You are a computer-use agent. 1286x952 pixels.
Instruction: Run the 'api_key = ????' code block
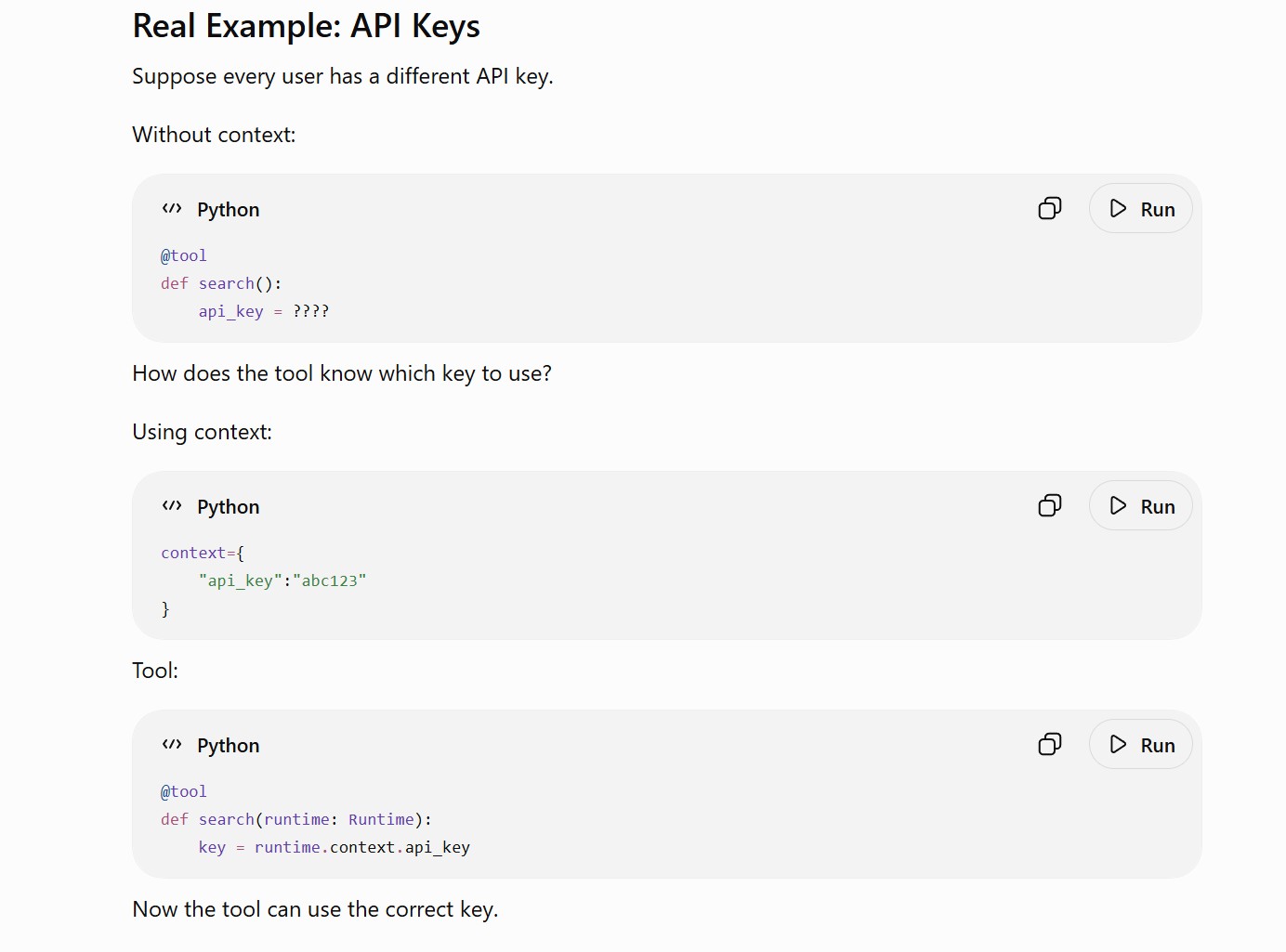point(1140,208)
